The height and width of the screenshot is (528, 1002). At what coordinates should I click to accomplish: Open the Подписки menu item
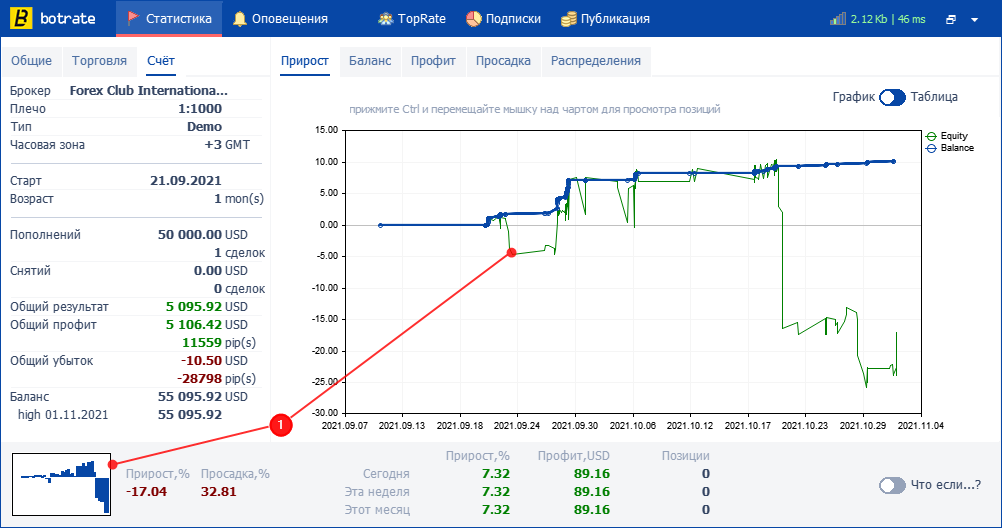click(x=504, y=19)
